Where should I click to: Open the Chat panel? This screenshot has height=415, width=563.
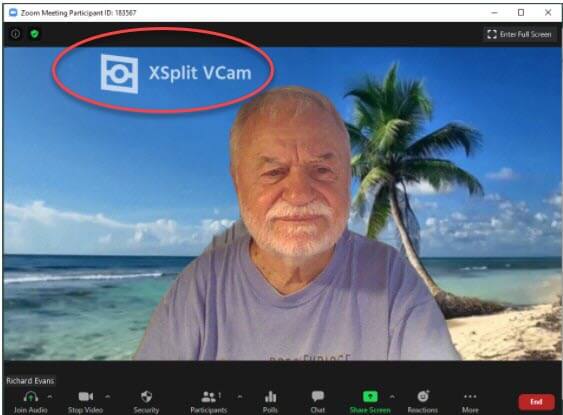point(318,396)
